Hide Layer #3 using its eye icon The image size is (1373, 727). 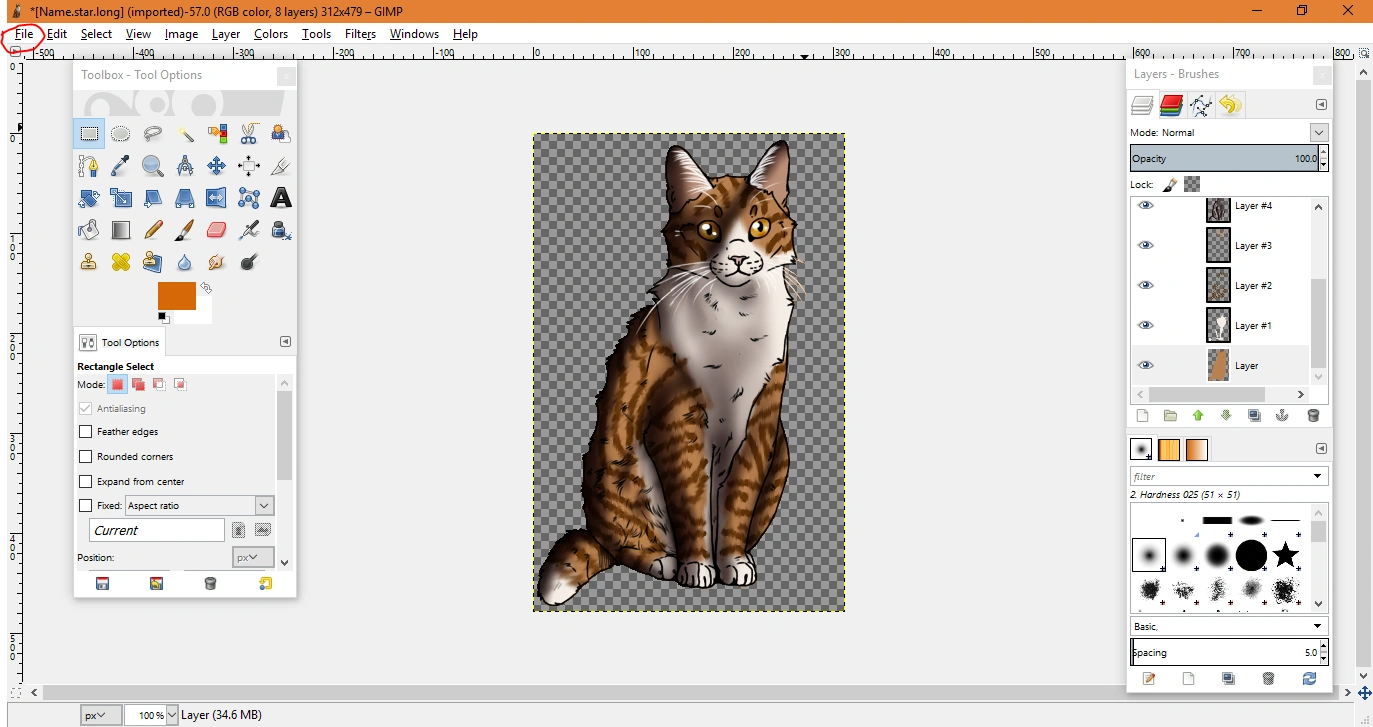[1146, 245]
